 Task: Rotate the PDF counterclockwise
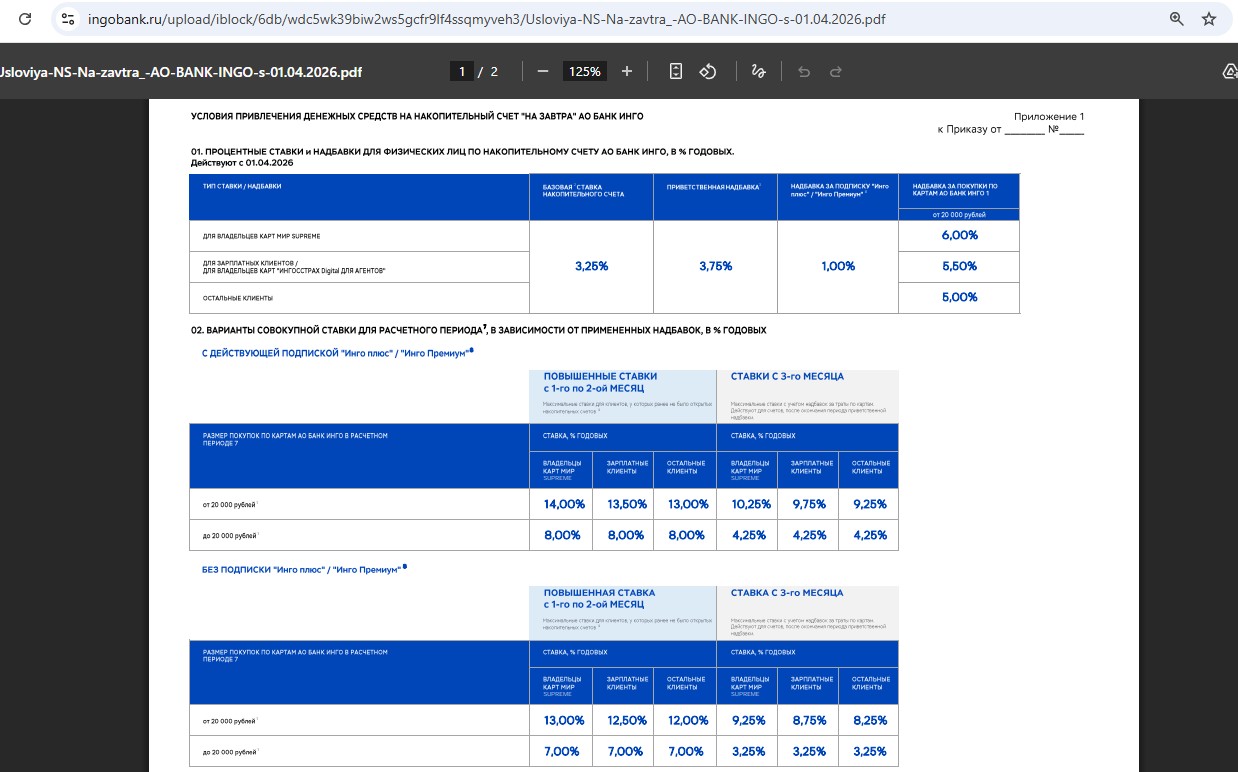708,71
